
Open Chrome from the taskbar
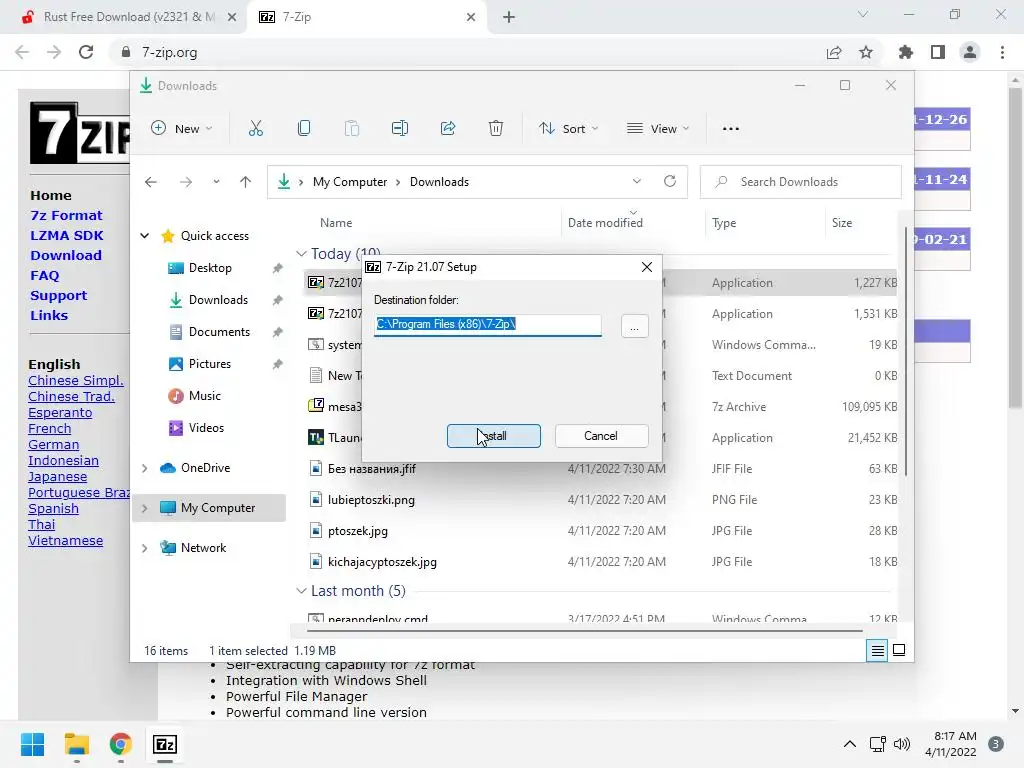121,744
